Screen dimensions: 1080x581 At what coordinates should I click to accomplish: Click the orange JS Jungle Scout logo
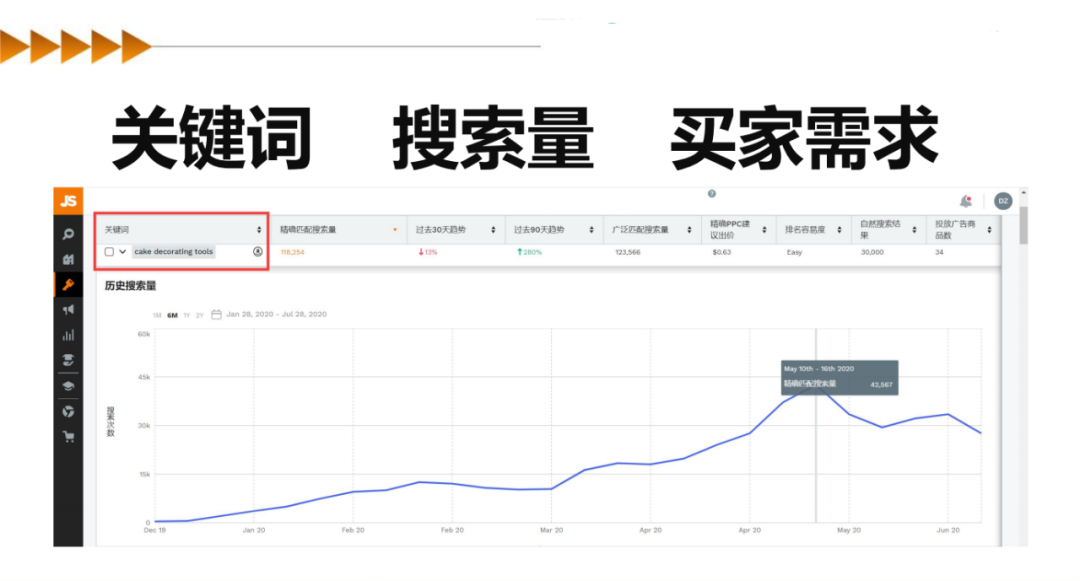[x=68, y=201]
